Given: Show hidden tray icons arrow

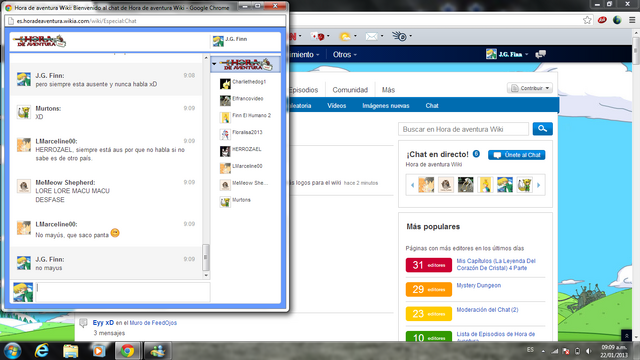Looking at the screenshot, I should tap(543, 351).
